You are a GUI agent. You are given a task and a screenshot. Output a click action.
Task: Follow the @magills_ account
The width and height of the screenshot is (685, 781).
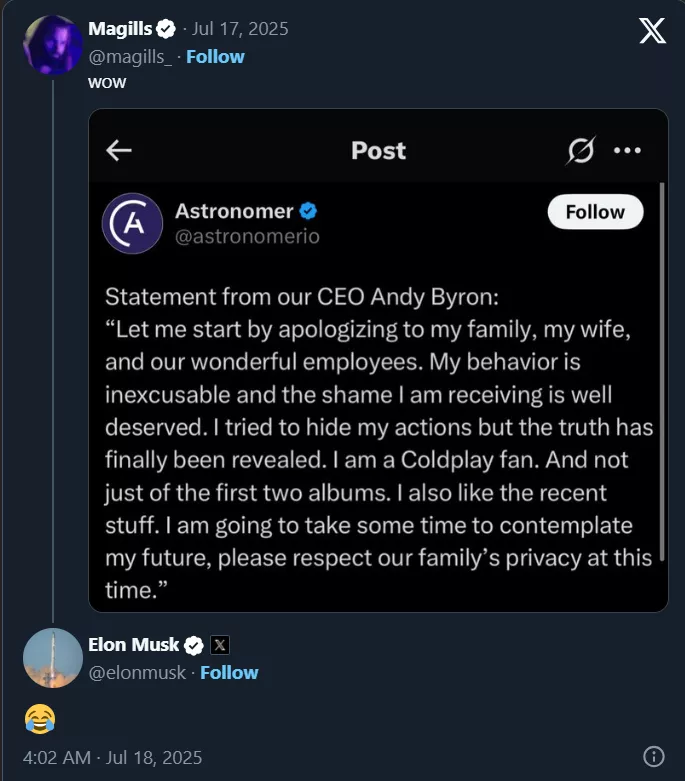point(215,56)
